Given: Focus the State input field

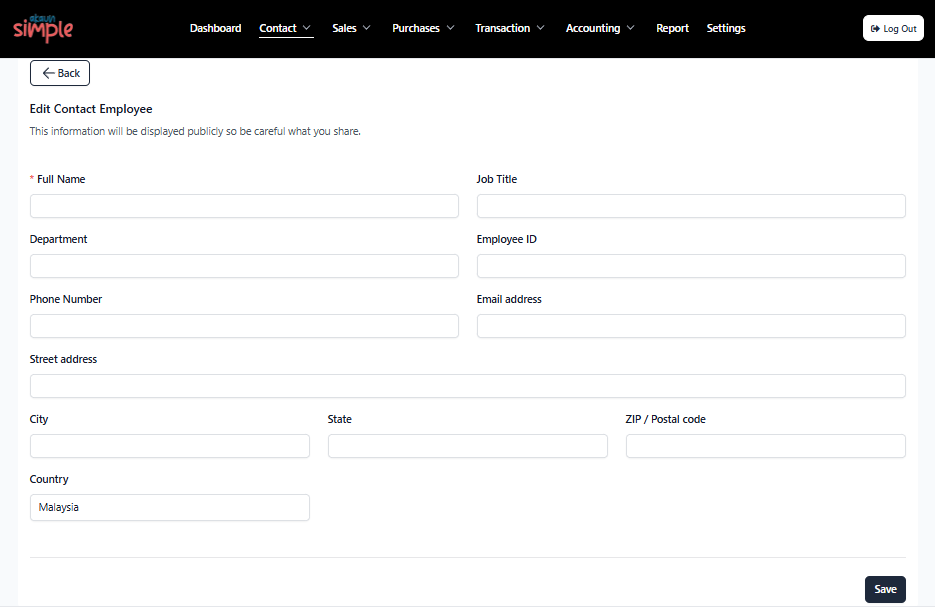Looking at the screenshot, I should (468, 446).
